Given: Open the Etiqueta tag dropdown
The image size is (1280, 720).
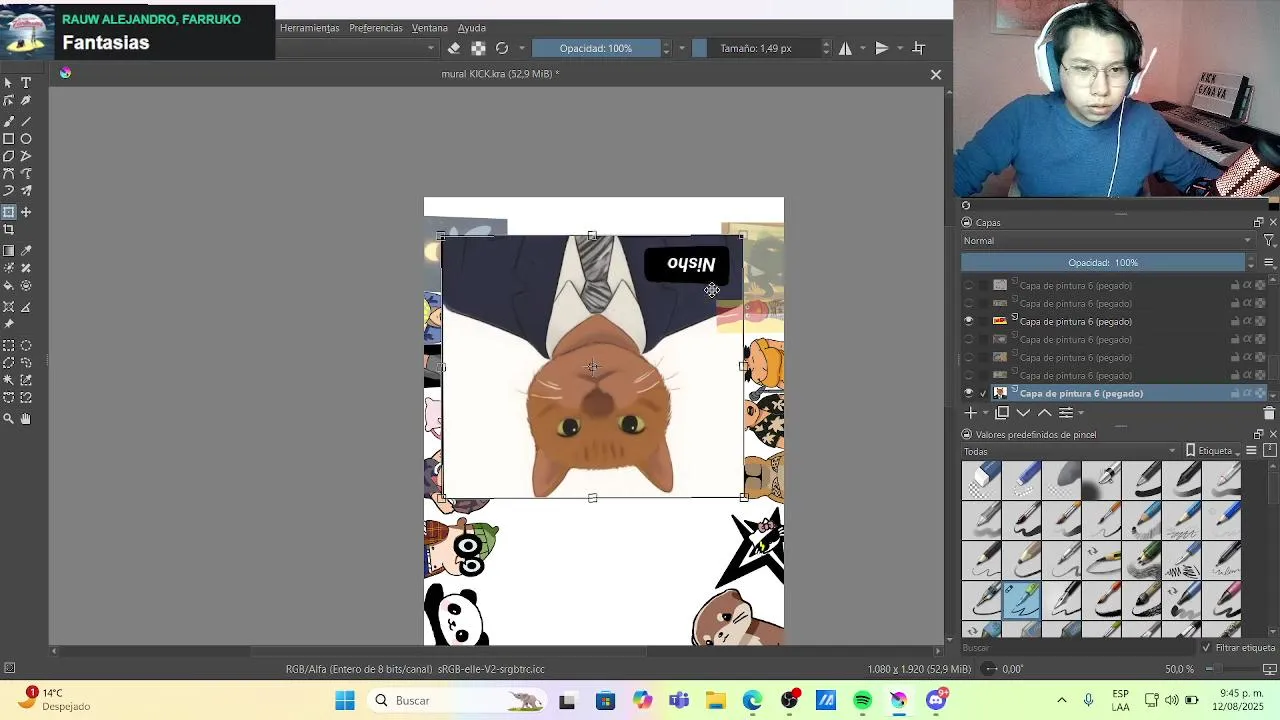Looking at the screenshot, I should (1213, 451).
